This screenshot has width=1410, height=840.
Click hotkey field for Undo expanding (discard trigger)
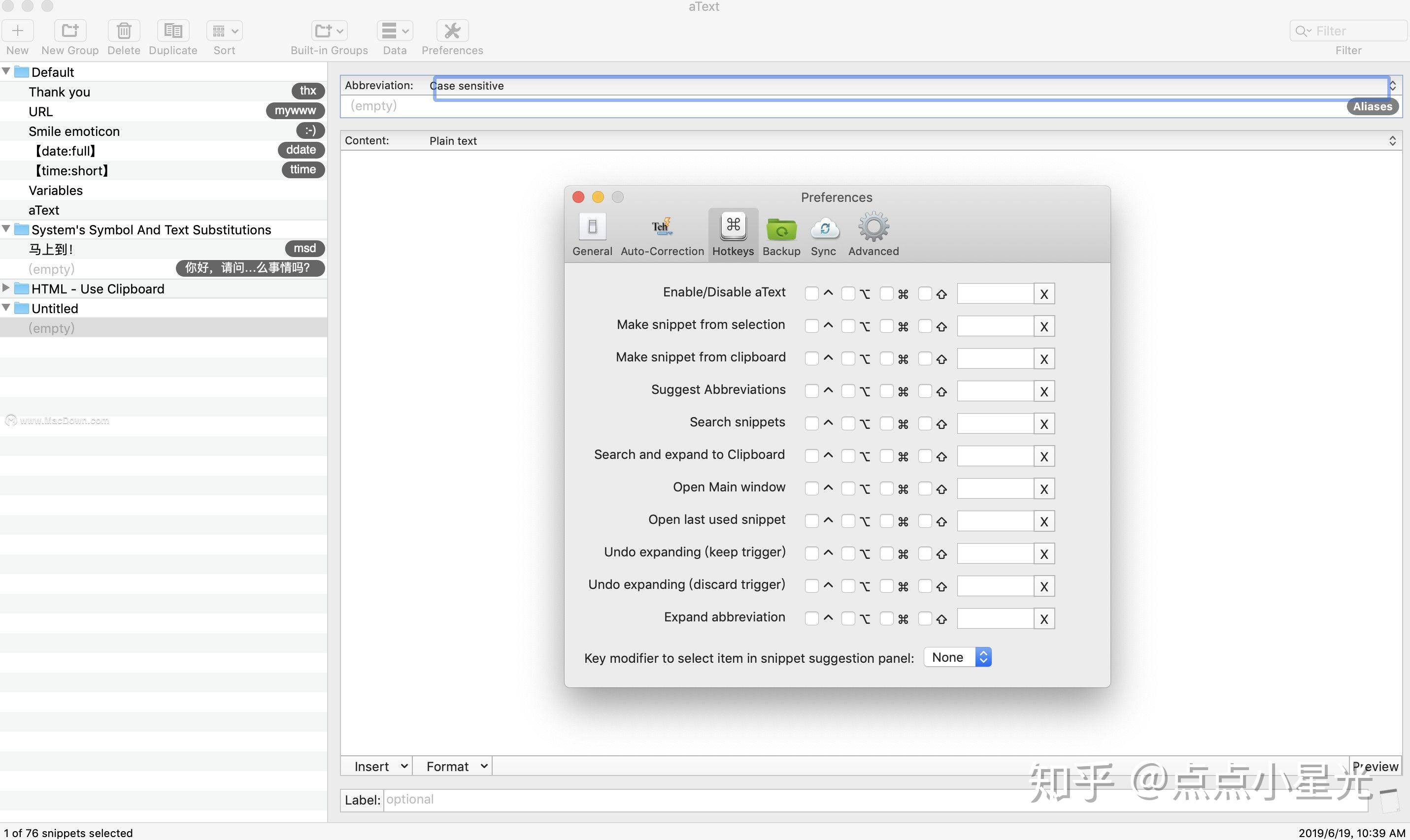[x=996, y=586]
